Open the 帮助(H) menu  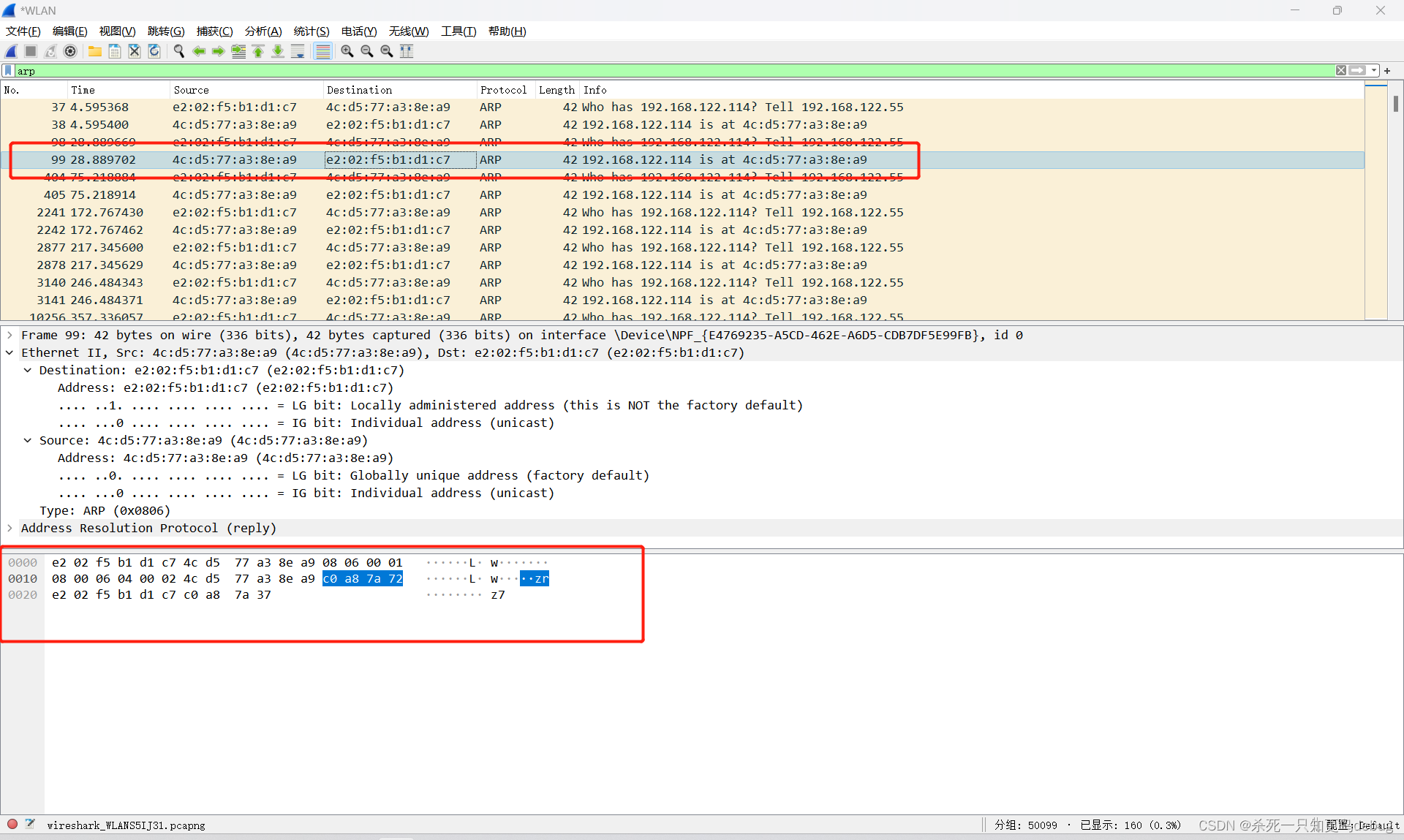click(507, 31)
